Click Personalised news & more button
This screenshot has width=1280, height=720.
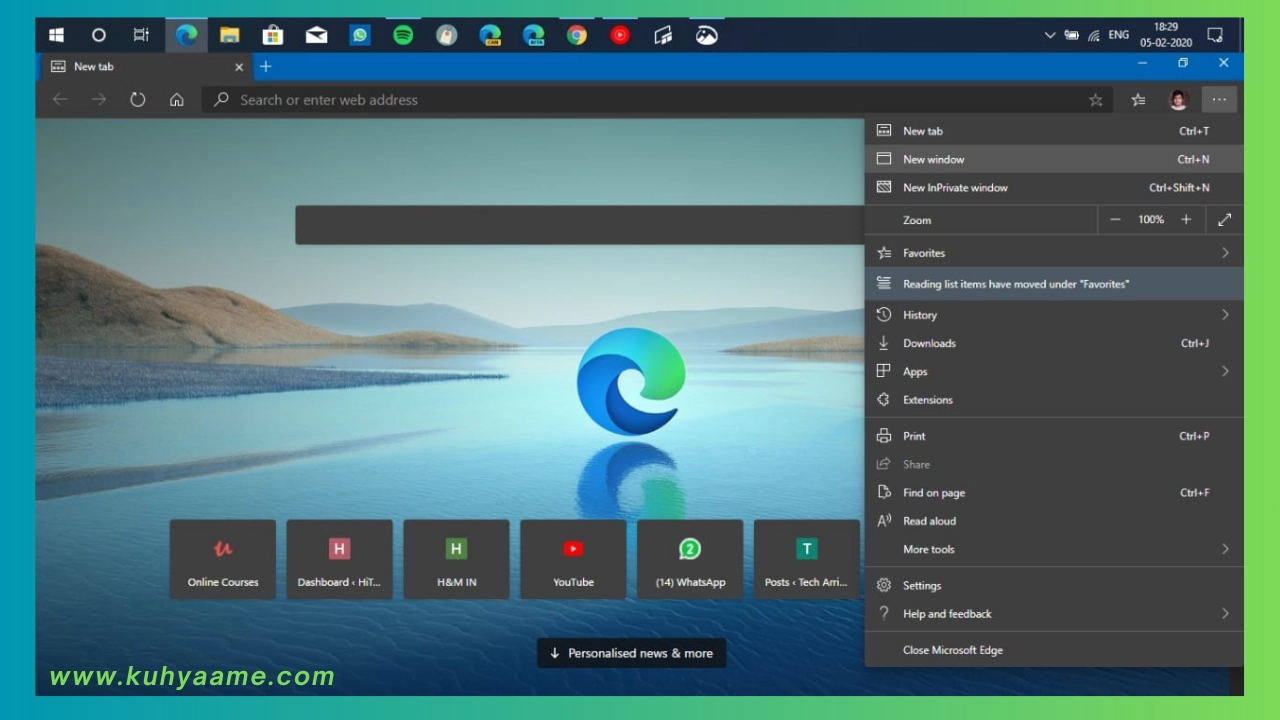click(632, 653)
